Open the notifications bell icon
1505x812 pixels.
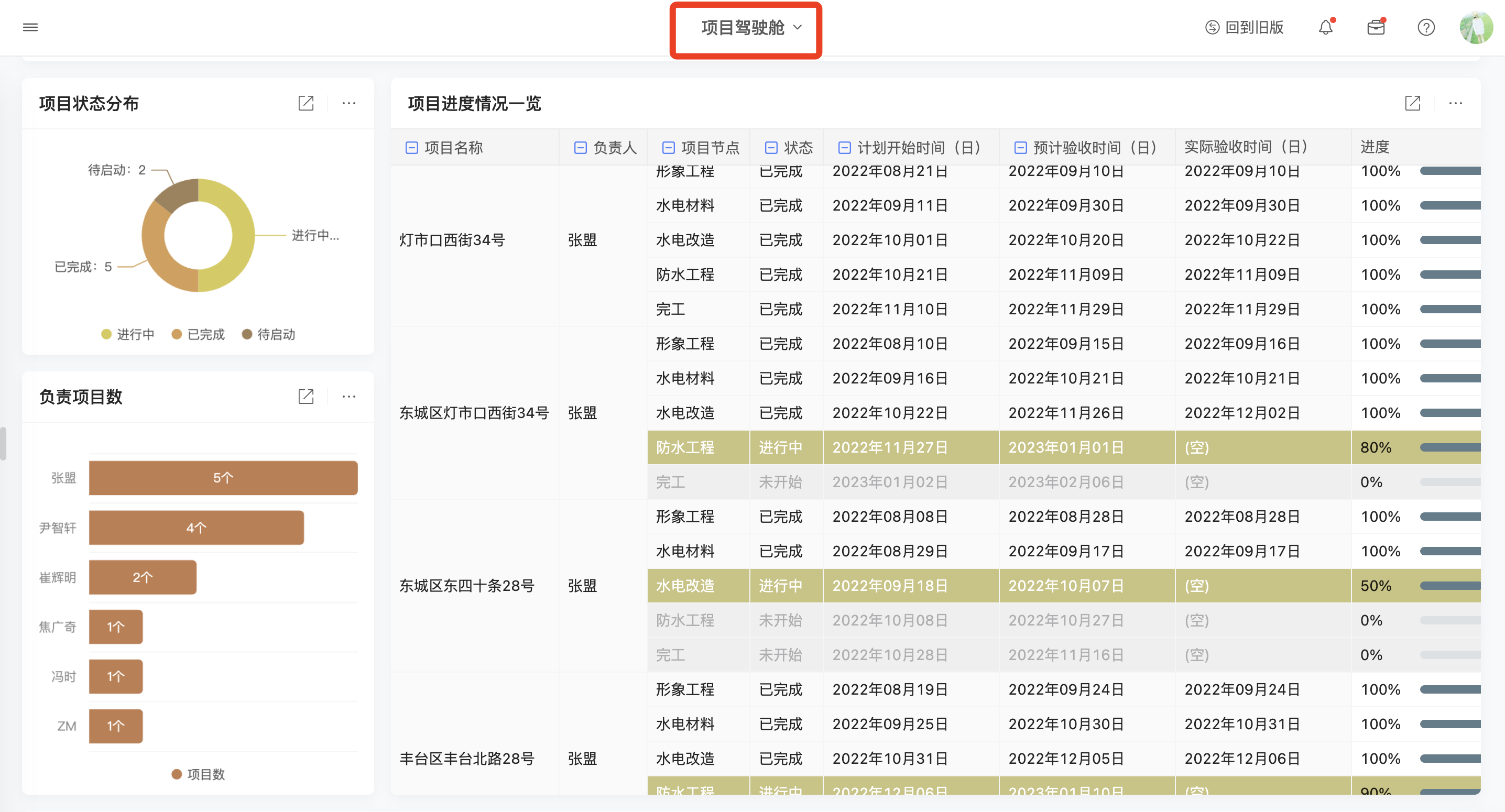pyautogui.click(x=1326, y=27)
